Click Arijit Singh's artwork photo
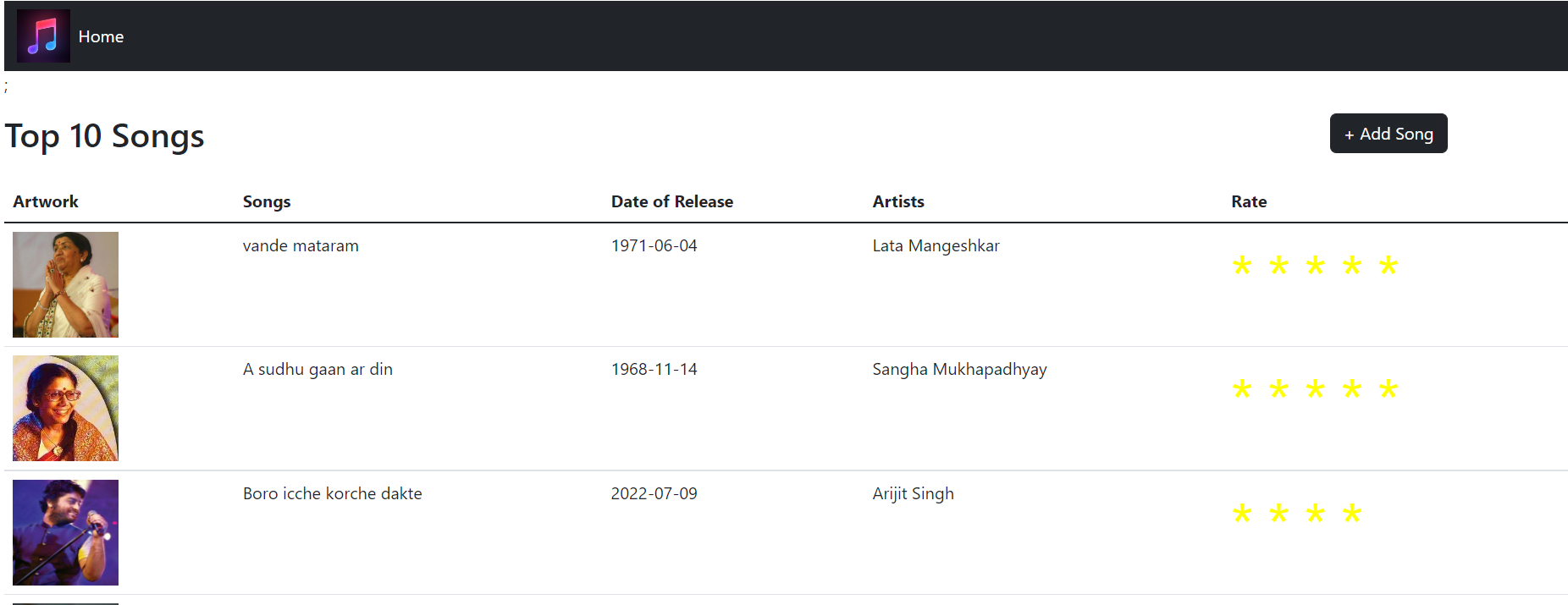Screen dimensions: 1568x605 (65, 532)
